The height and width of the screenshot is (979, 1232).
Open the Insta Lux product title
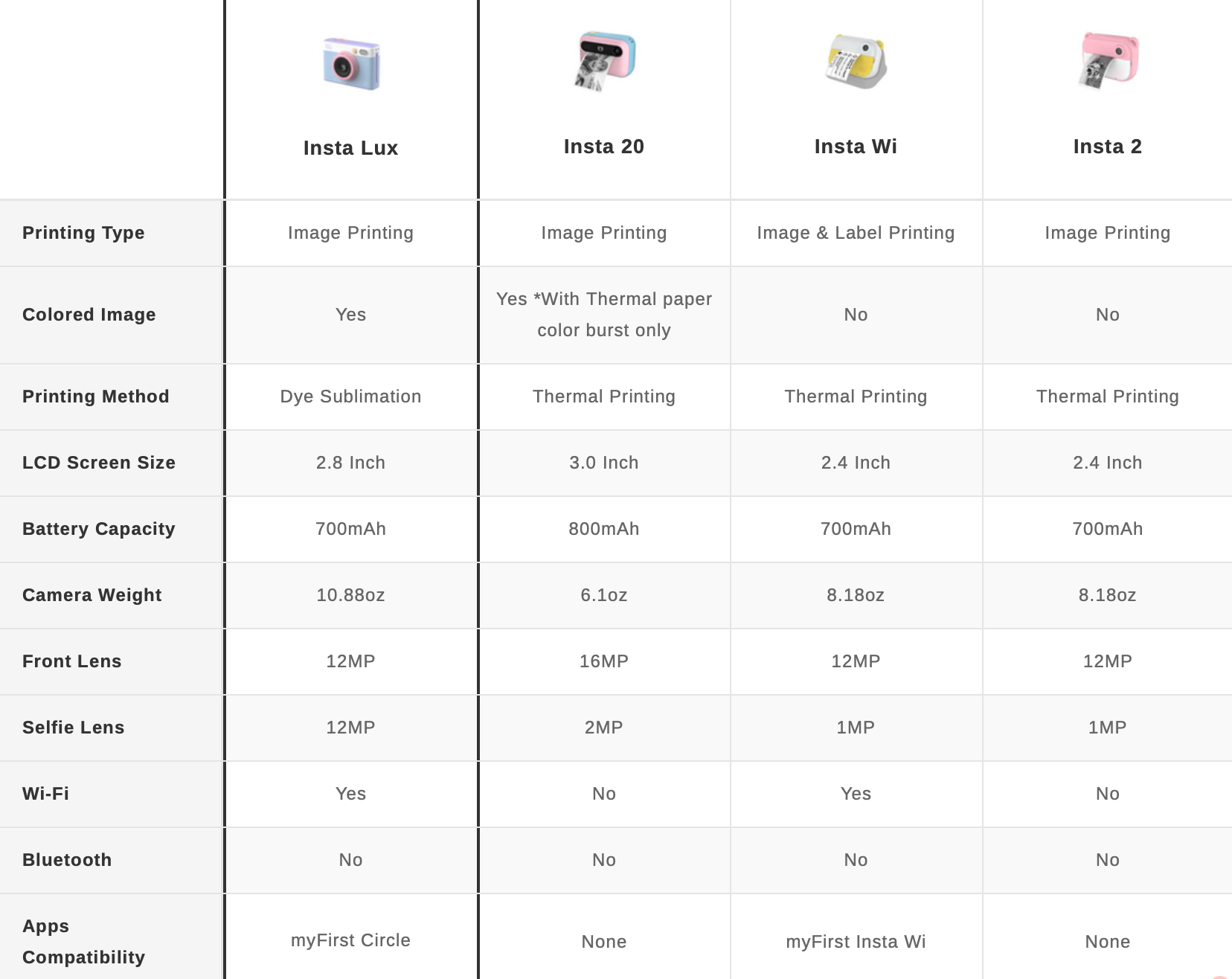click(x=350, y=148)
